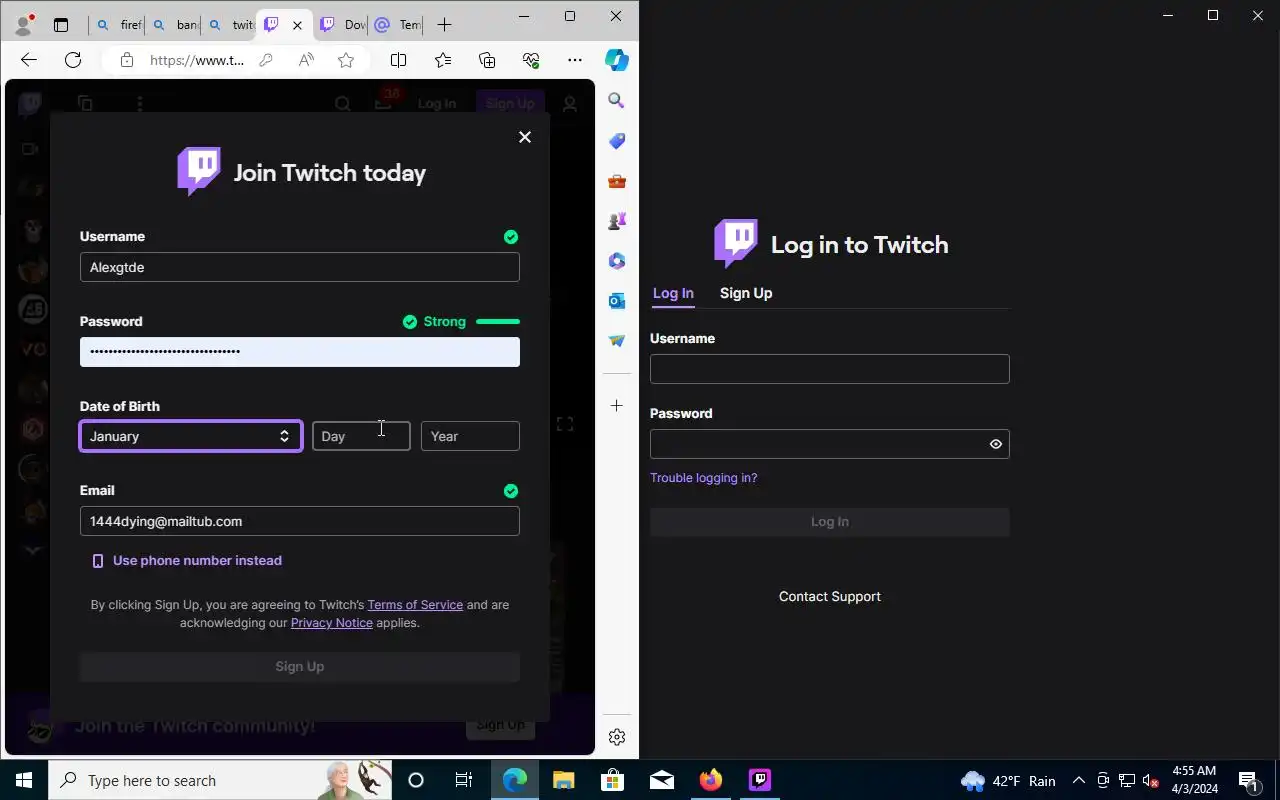Switch to the 'twit' search tab
Viewport: 1280px width, 800px height.
coord(229,25)
